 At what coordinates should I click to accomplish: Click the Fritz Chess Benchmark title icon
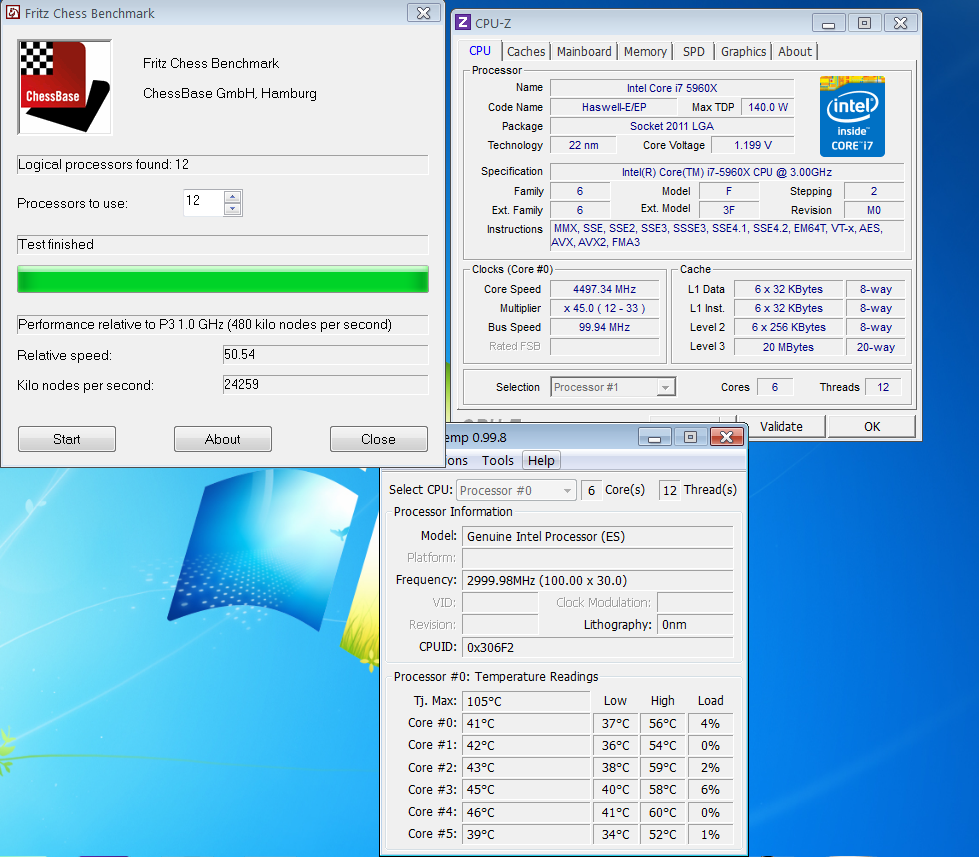(12, 12)
